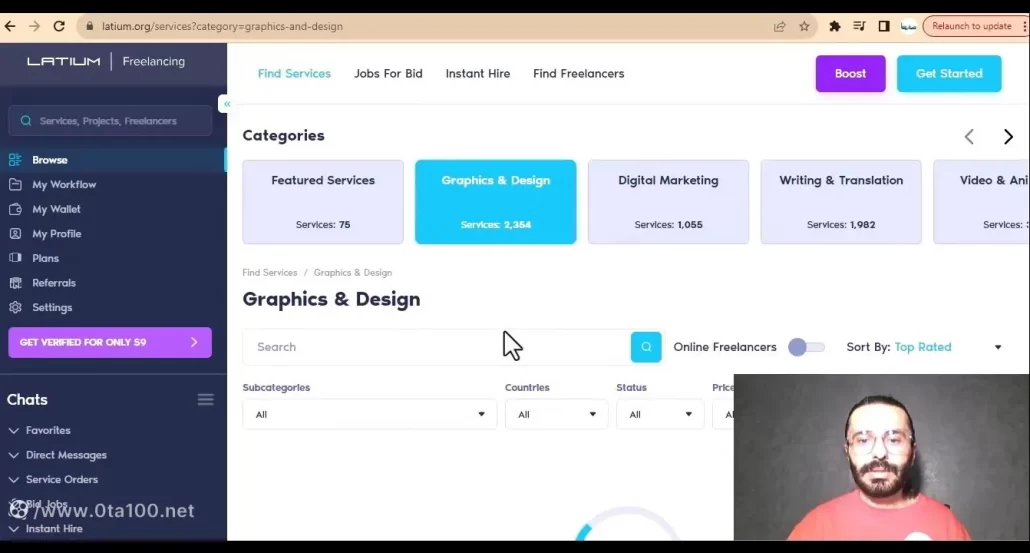Open the Status dropdown

(x=660, y=414)
